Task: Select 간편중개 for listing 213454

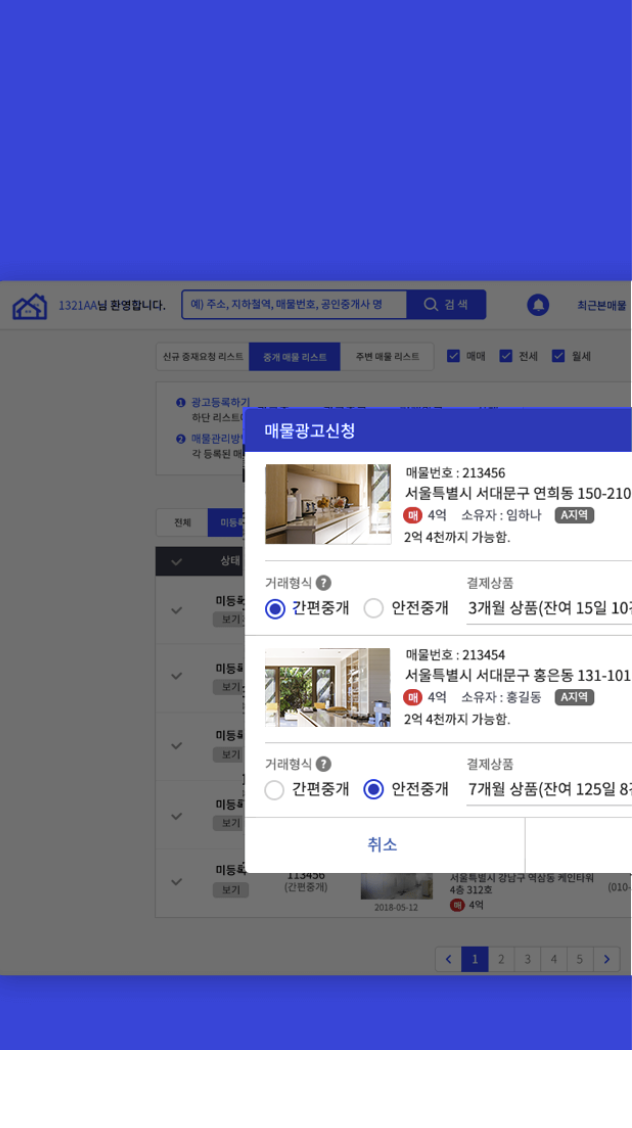Action: 275,790
